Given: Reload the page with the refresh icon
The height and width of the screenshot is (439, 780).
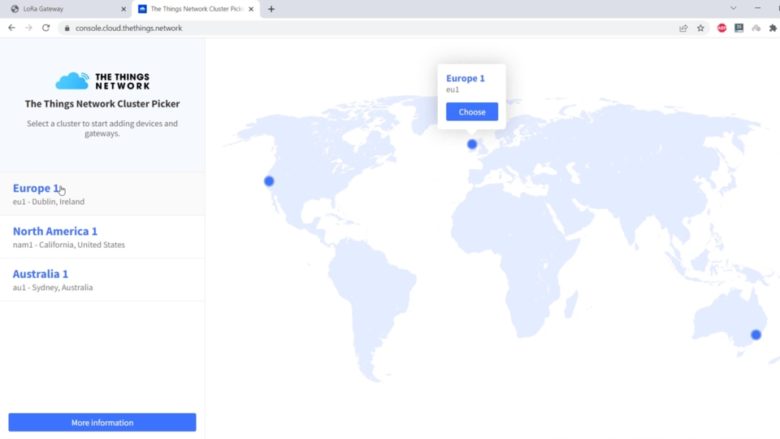Looking at the screenshot, I should pos(46,28).
